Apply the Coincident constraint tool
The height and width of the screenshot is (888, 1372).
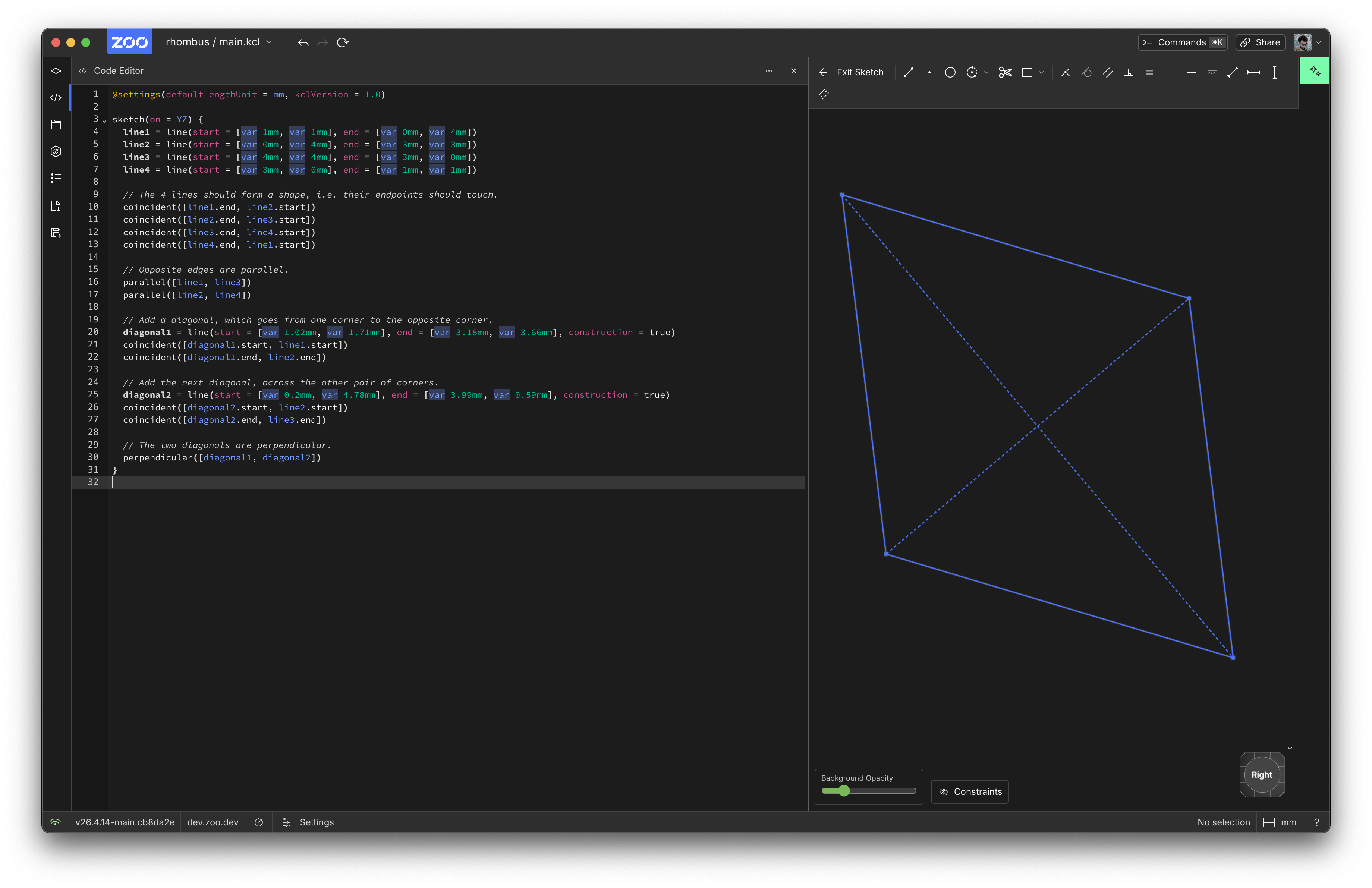pos(1065,72)
